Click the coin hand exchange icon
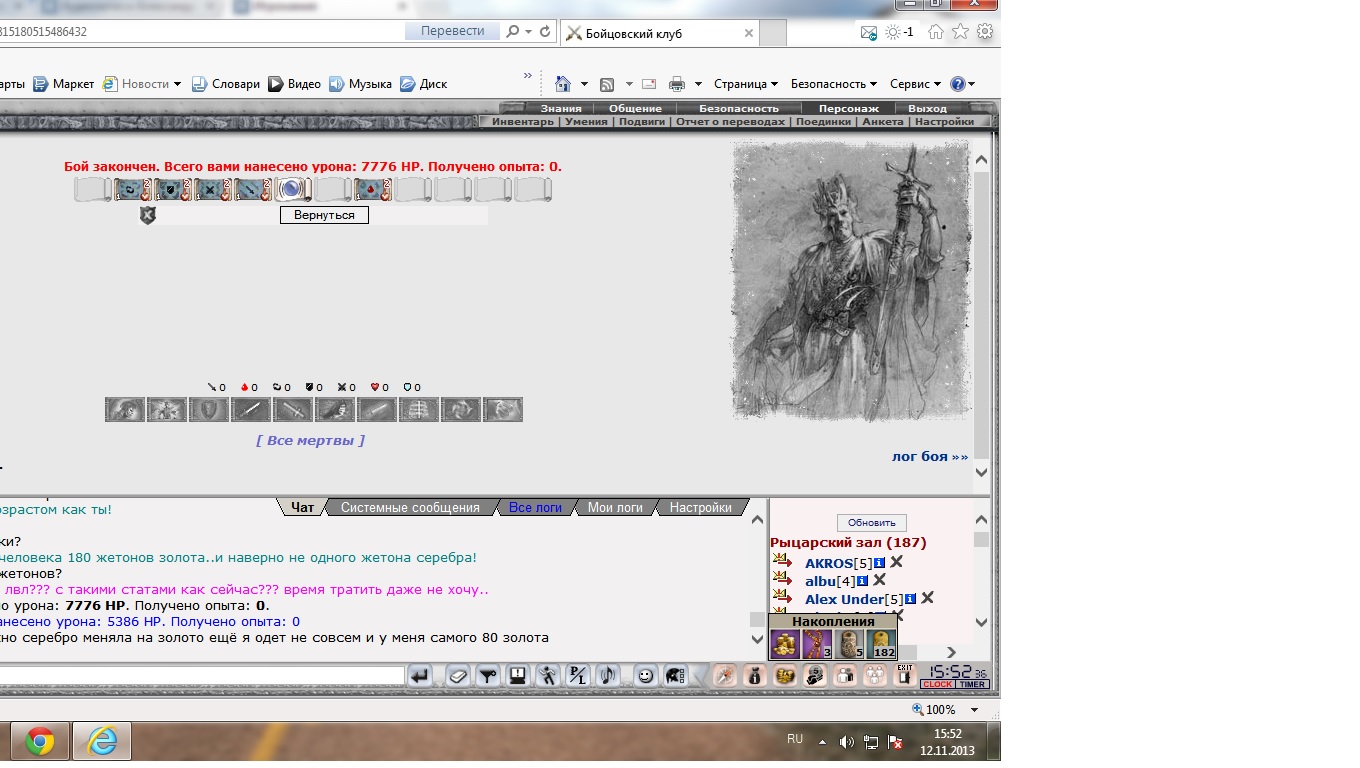Screen dimensions: 1360x768 coord(815,676)
